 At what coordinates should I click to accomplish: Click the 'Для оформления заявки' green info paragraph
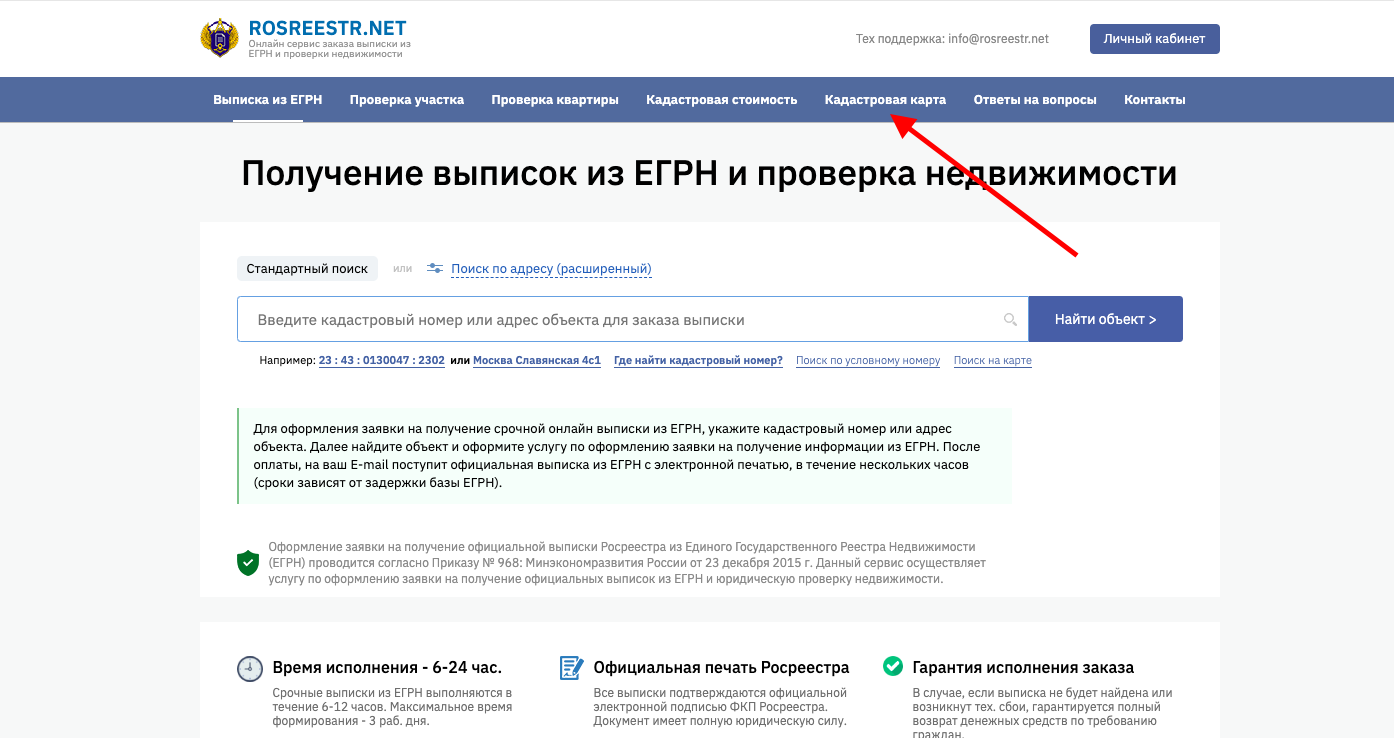[625, 456]
